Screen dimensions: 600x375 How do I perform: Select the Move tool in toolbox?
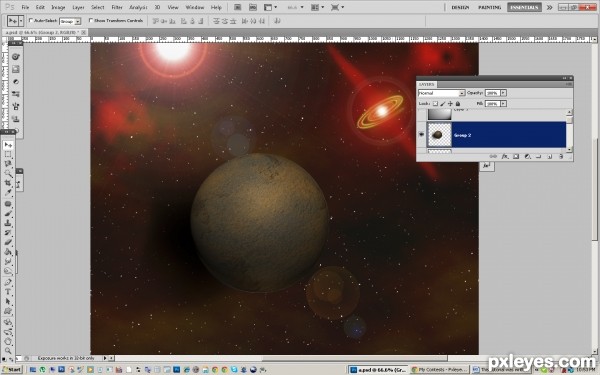(8, 145)
